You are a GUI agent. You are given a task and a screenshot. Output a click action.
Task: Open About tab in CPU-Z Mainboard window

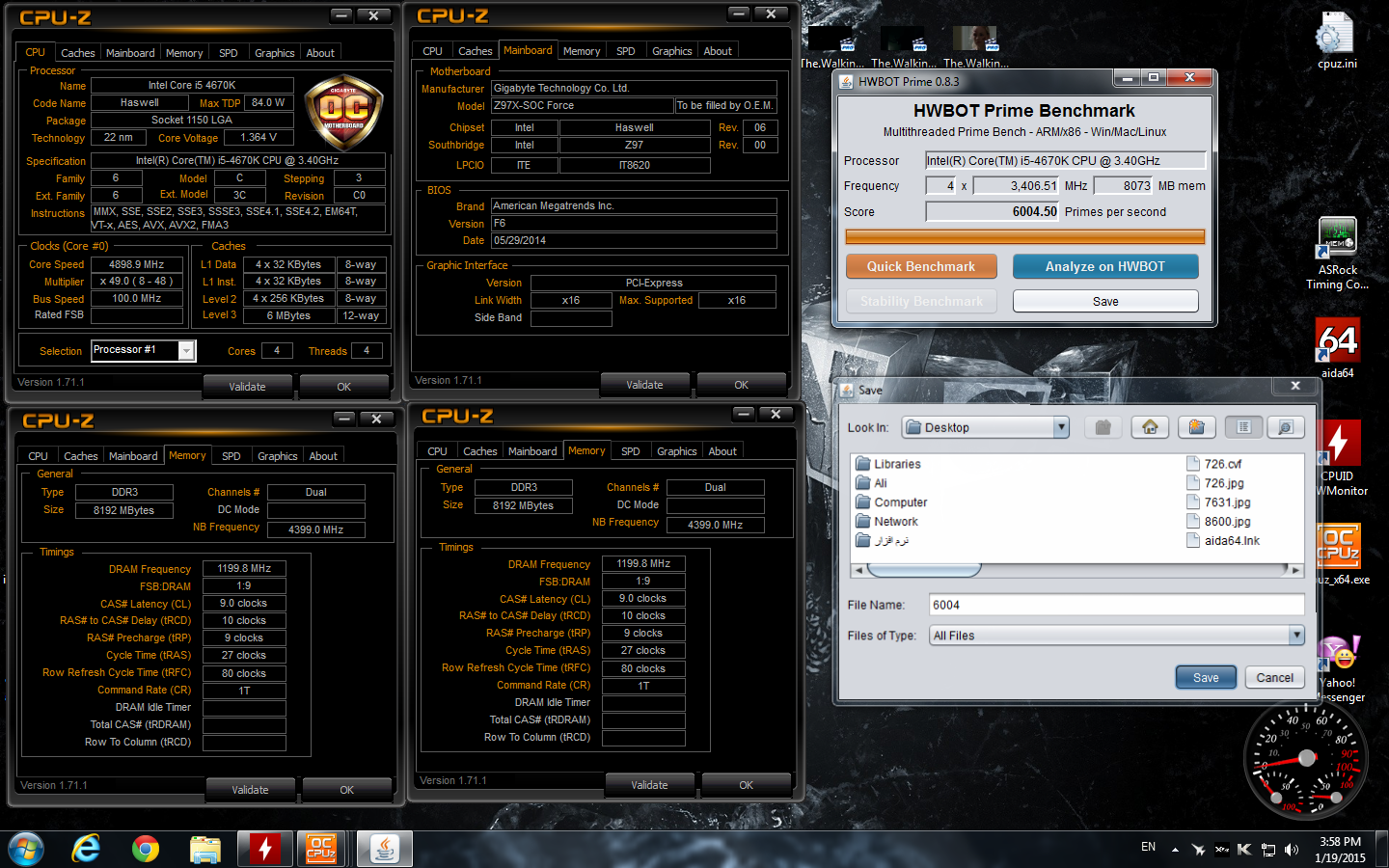pos(718,51)
